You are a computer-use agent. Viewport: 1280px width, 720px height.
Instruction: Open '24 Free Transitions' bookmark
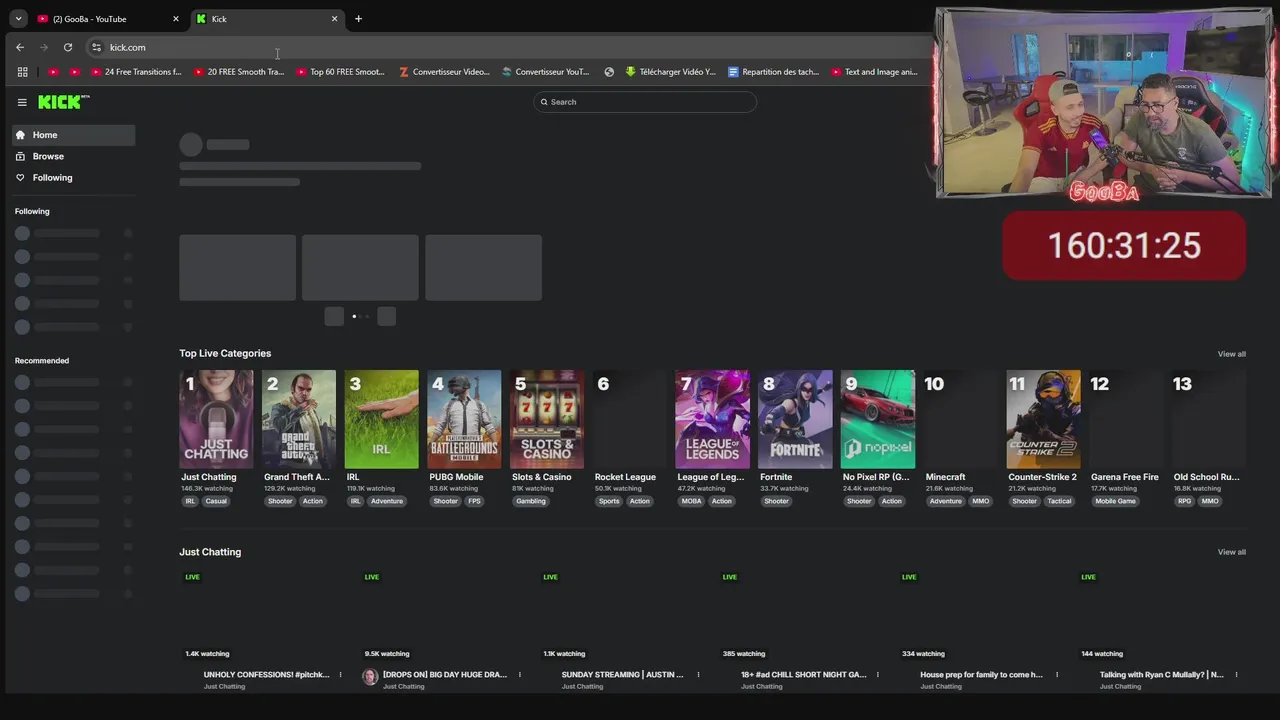[136, 72]
